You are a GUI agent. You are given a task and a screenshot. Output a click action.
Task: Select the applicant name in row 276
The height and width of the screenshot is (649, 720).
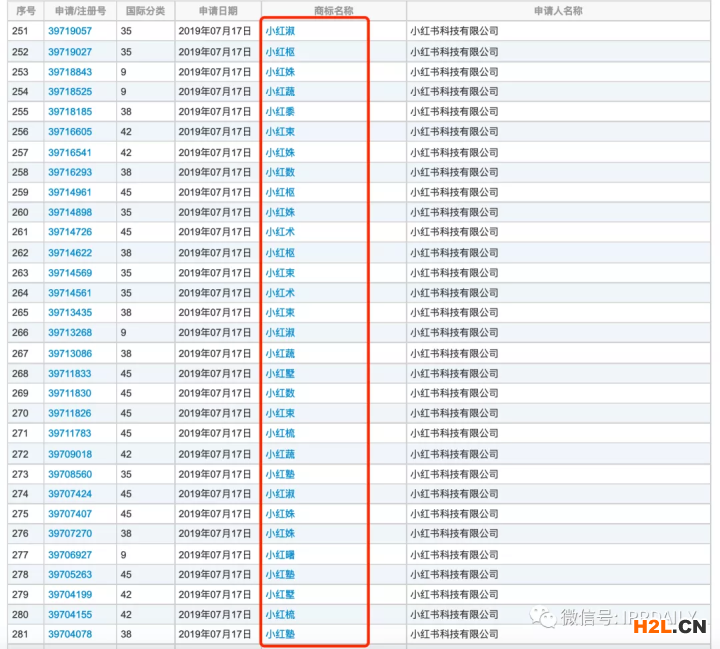(454, 534)
